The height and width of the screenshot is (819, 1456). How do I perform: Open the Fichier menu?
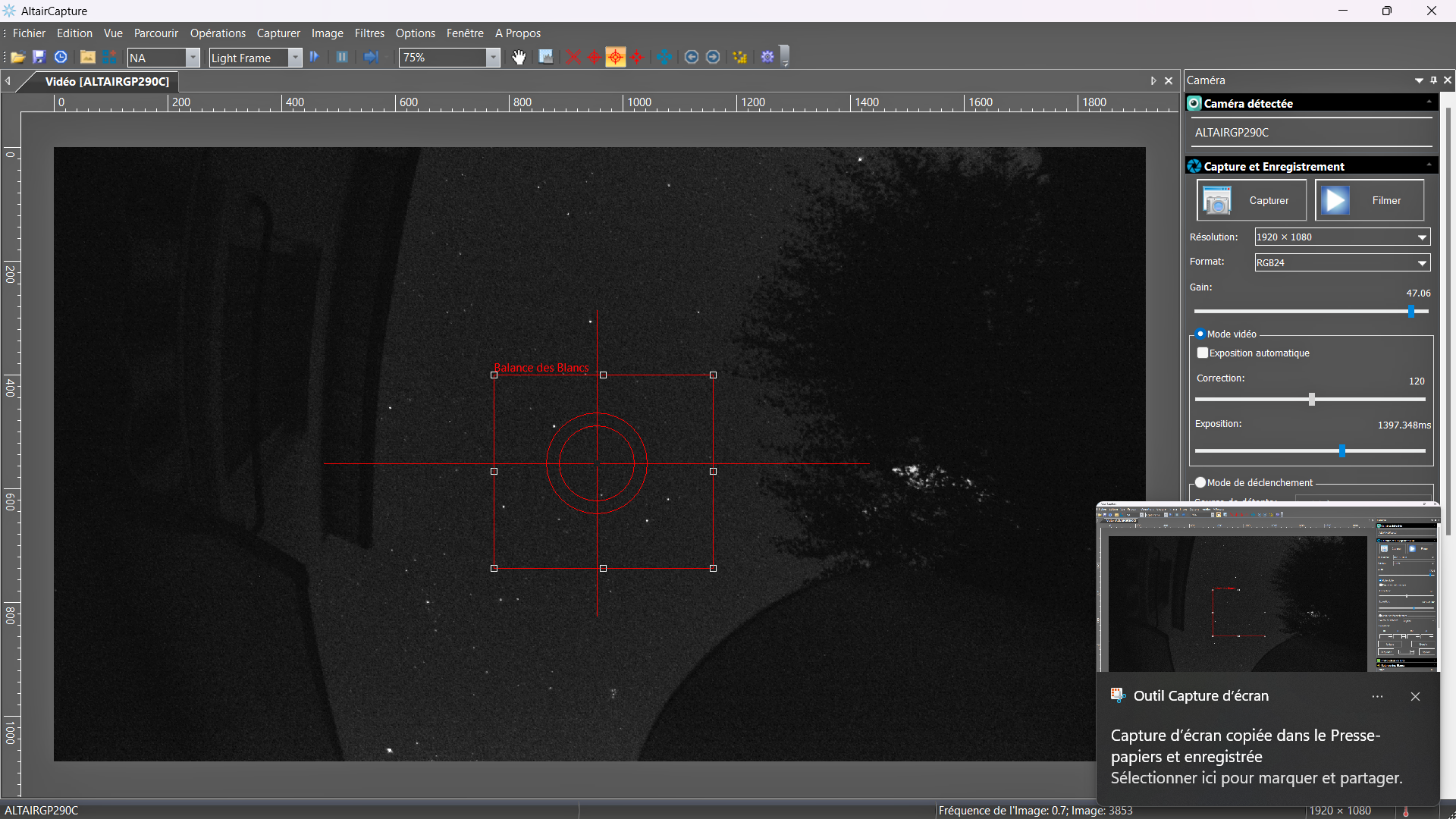point(30,33)
